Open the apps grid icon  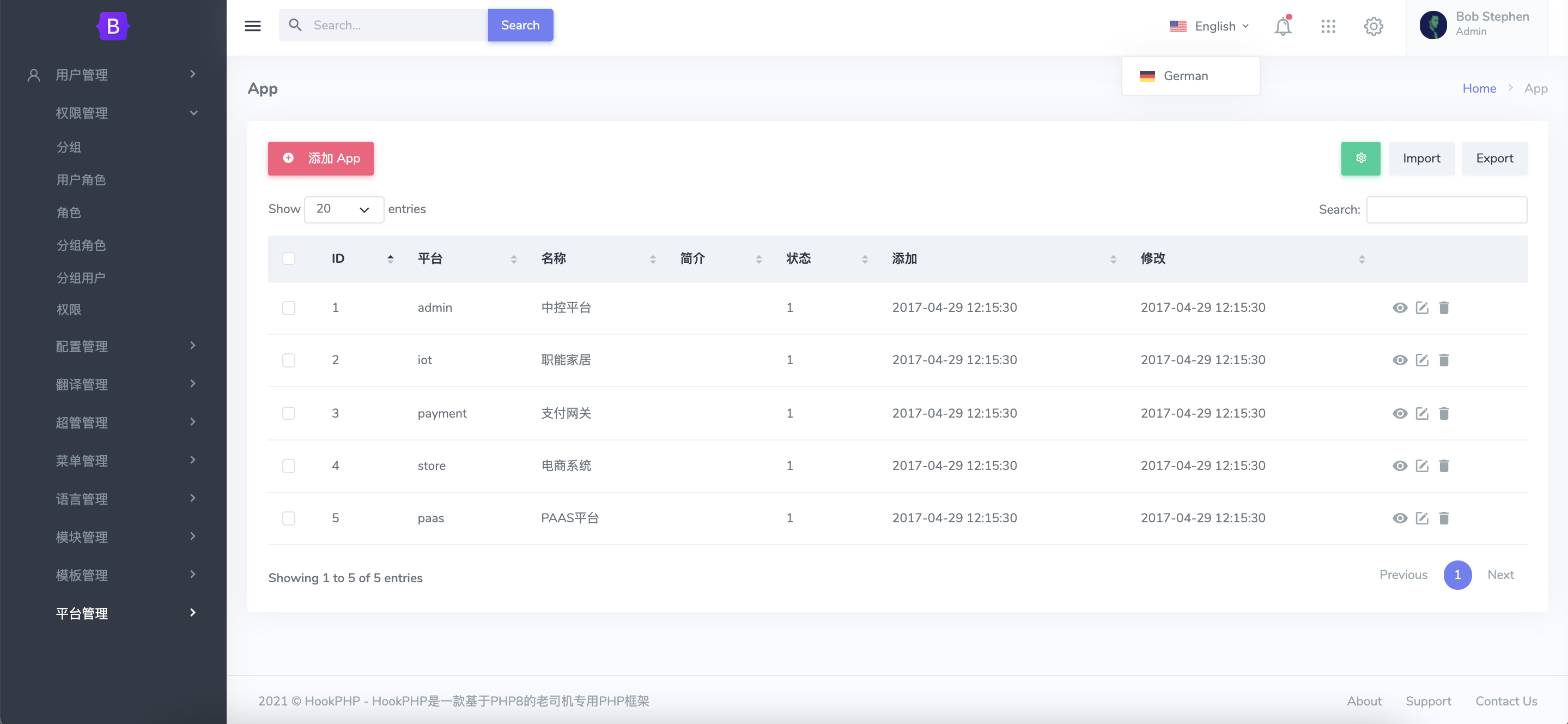[1328, 26]
